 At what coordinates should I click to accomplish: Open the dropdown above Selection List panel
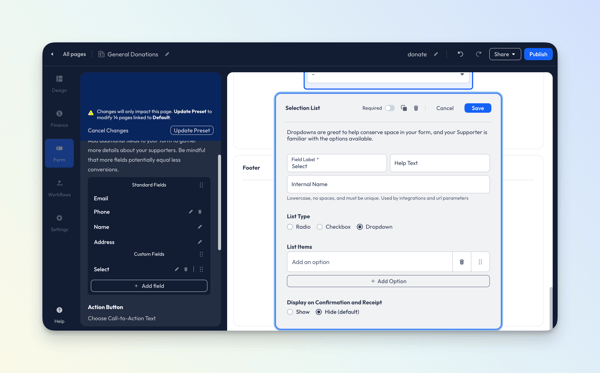tap(388, 77)
